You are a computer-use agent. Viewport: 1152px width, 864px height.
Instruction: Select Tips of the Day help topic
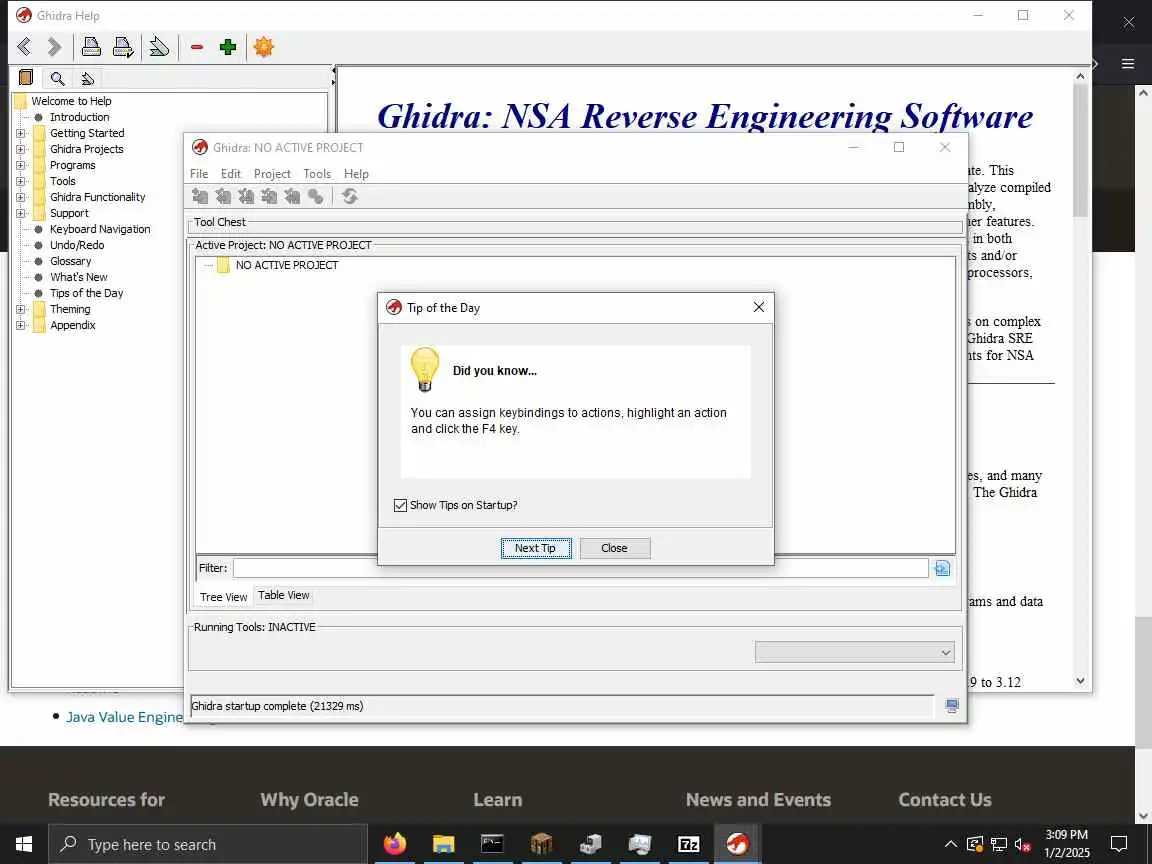coord(87,294)
